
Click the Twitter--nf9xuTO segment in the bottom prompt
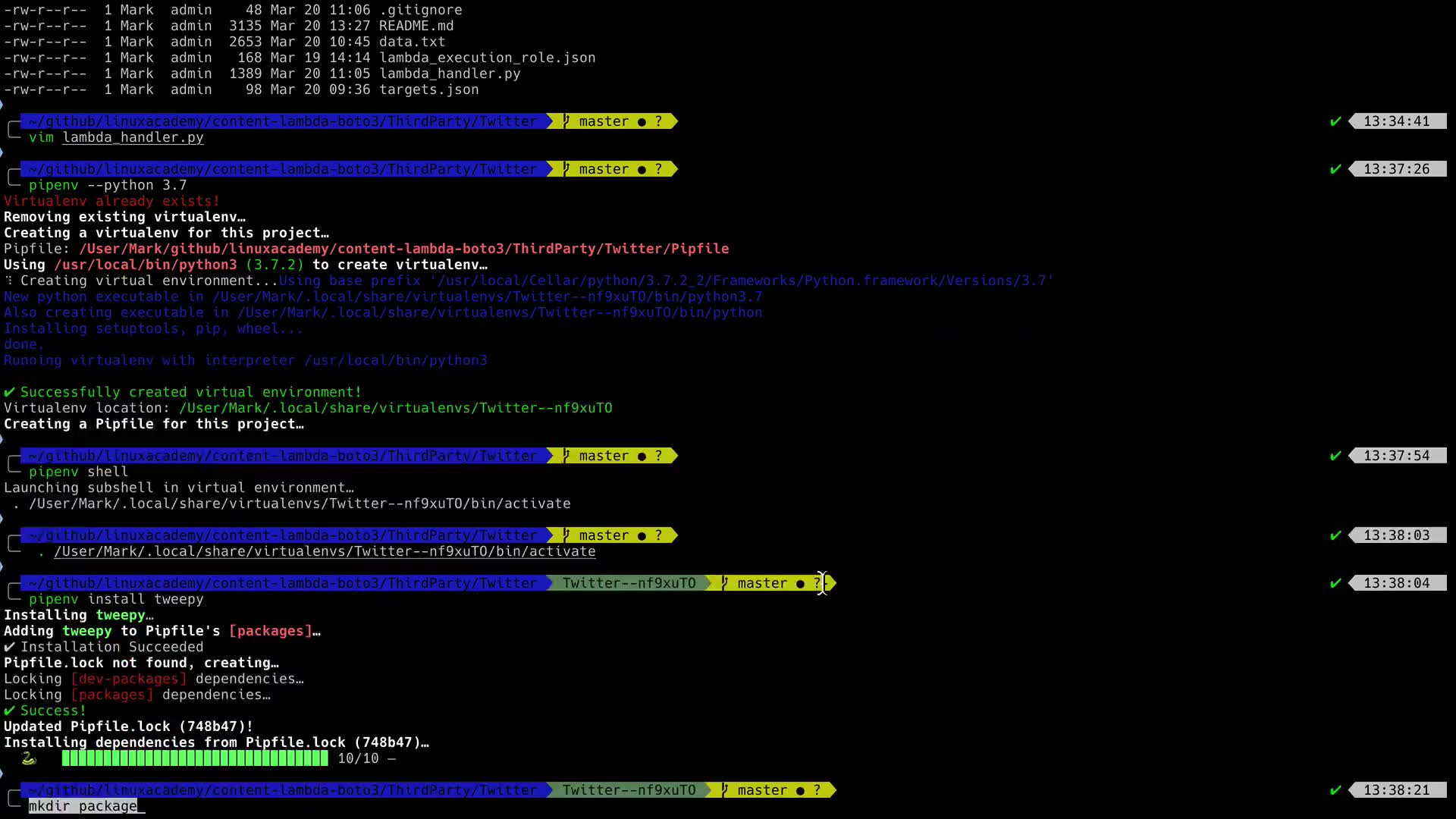coord(629,790)
